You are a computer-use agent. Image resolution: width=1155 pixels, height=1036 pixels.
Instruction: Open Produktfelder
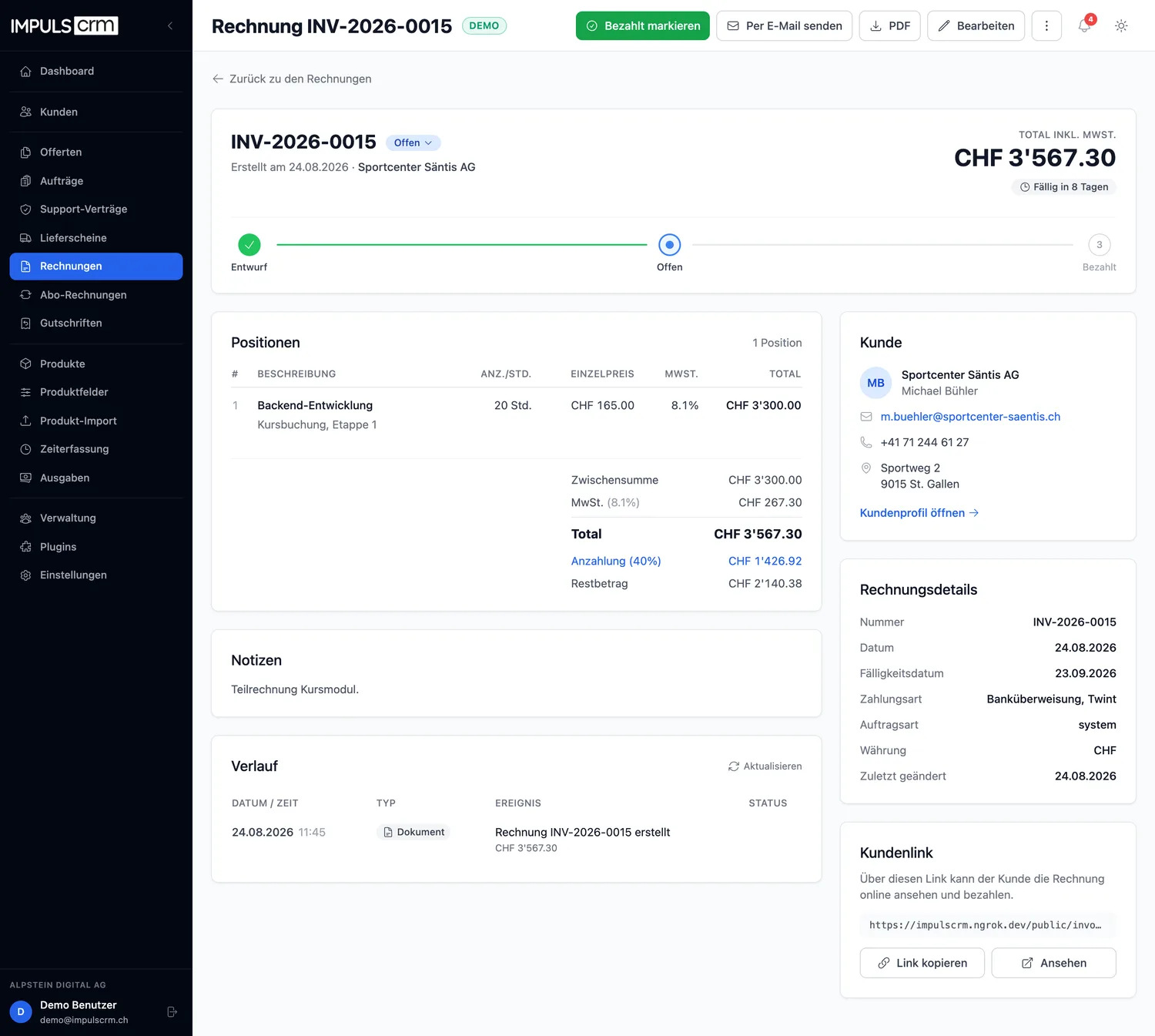[x=96, y=392]
